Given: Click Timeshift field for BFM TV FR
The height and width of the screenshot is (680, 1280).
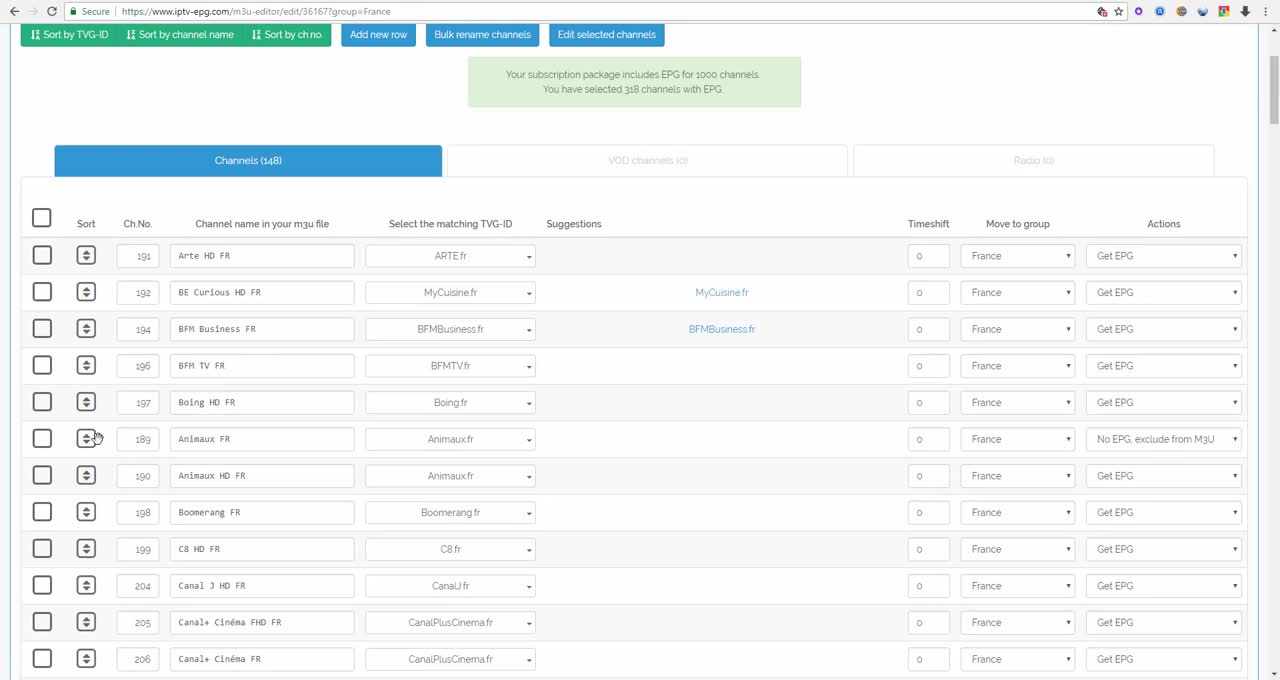Looking at the screenshot, I should (x=928, y=366).
